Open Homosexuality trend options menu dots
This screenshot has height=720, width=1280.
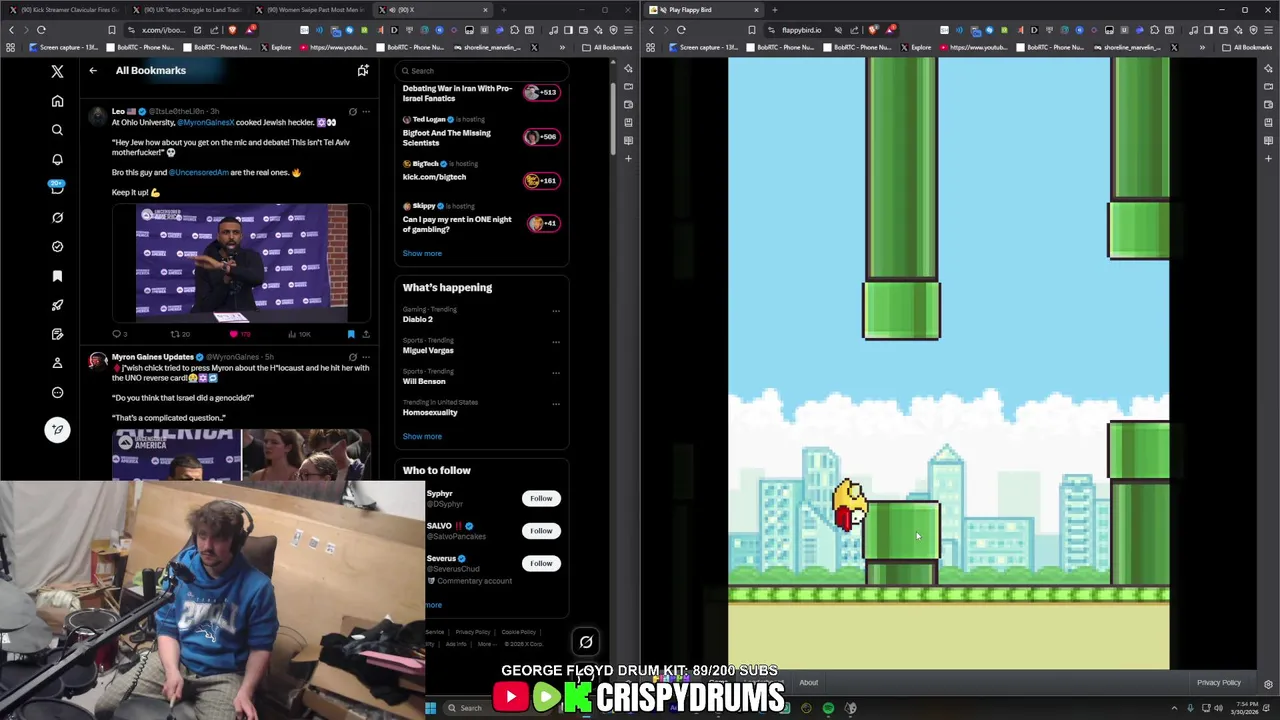556,404
